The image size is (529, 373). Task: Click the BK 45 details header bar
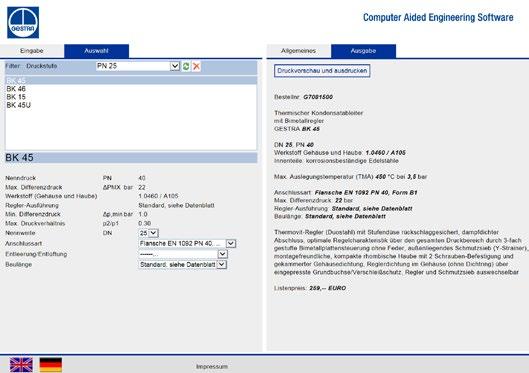click(x=131, y=158)
